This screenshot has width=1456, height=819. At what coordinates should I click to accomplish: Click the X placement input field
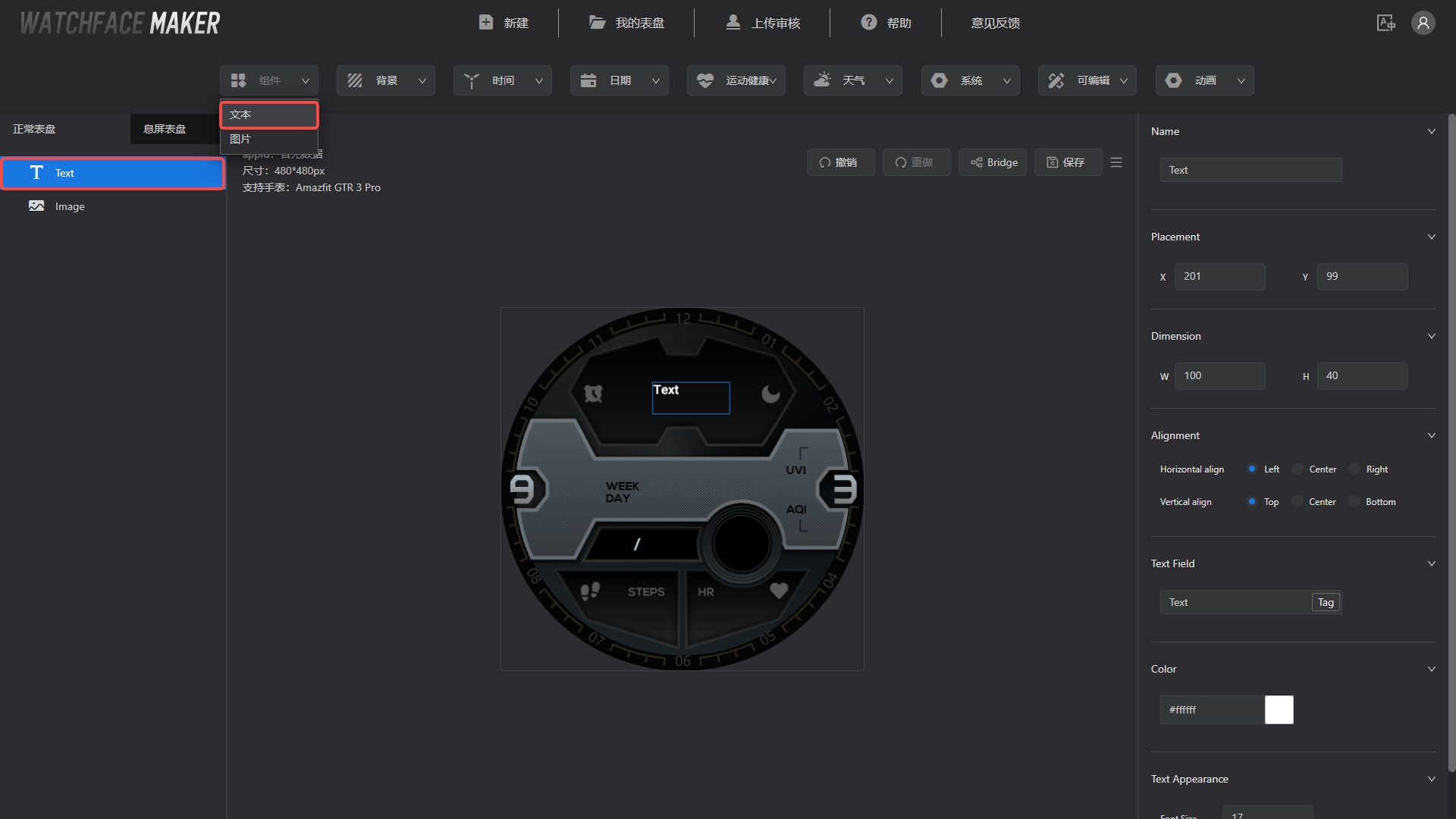click(x=1219, y=277)
